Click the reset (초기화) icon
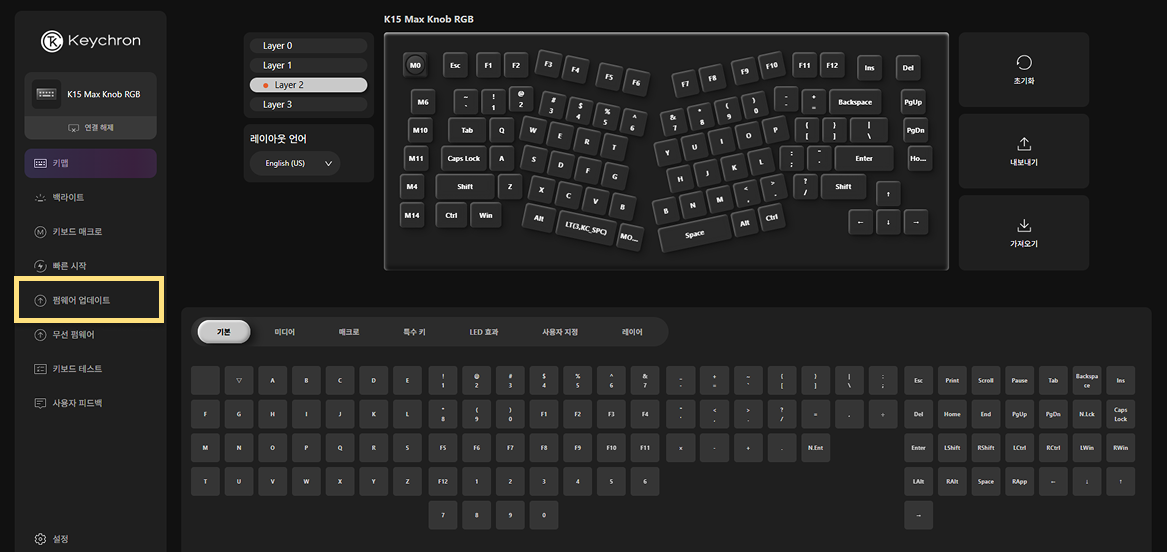 (x=1023, y=62)
